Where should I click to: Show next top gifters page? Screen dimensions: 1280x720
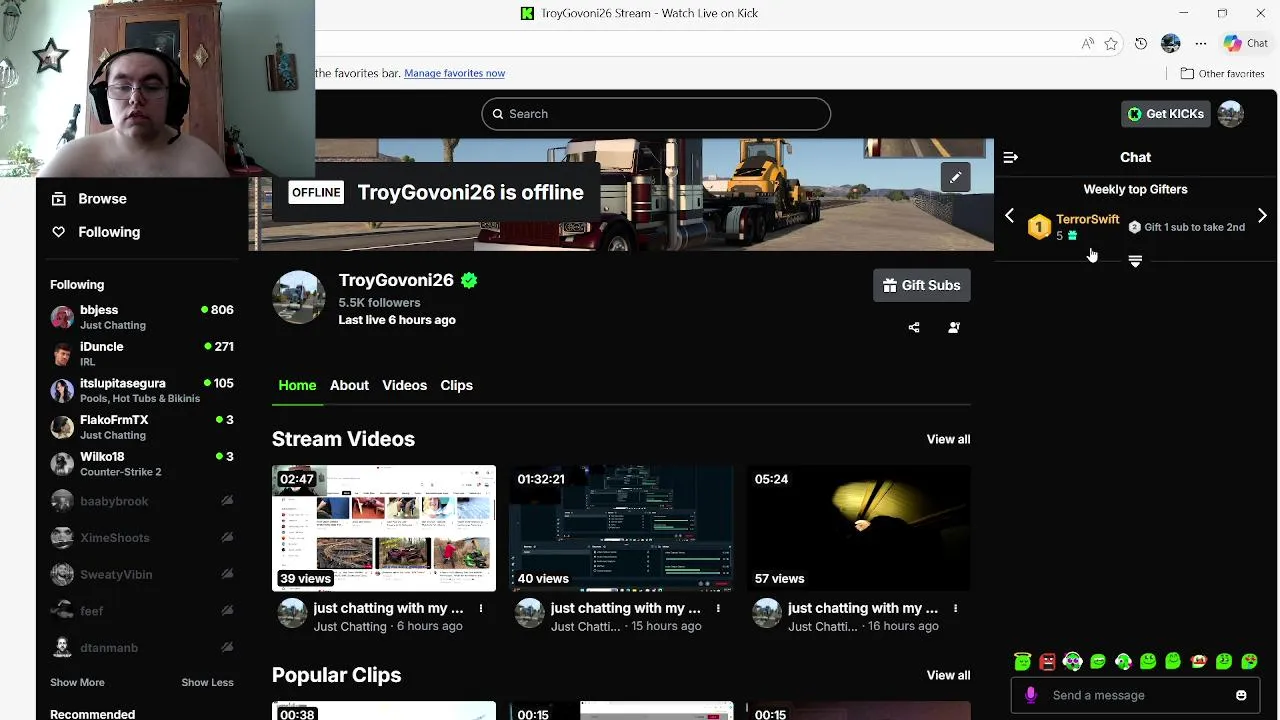point(1262,216)
